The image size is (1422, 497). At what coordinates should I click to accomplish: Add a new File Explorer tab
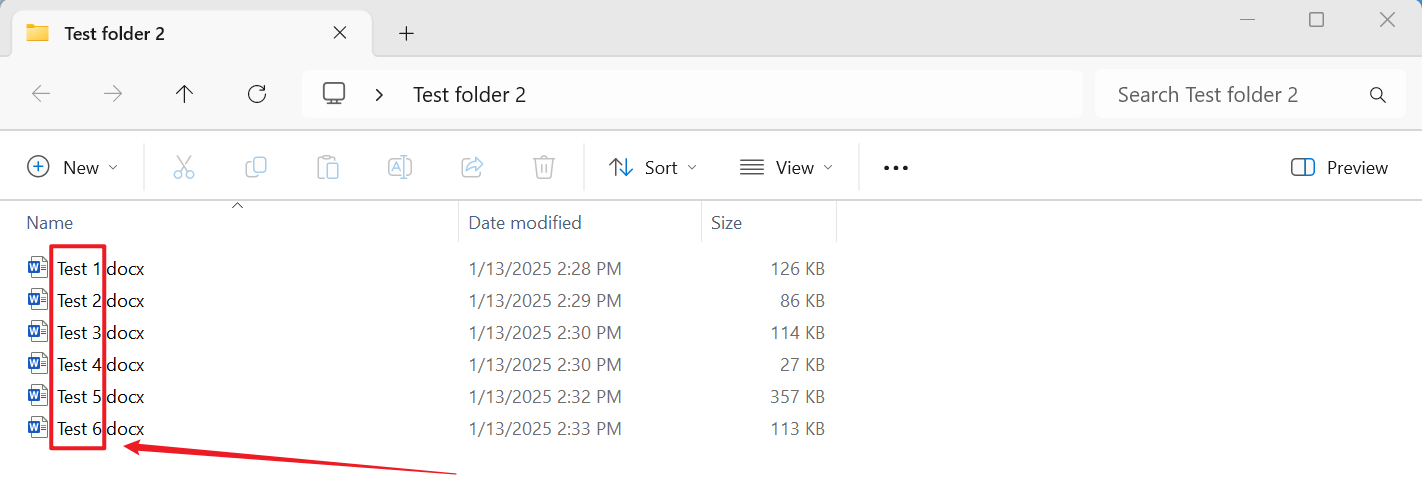(x=406, y=33)
